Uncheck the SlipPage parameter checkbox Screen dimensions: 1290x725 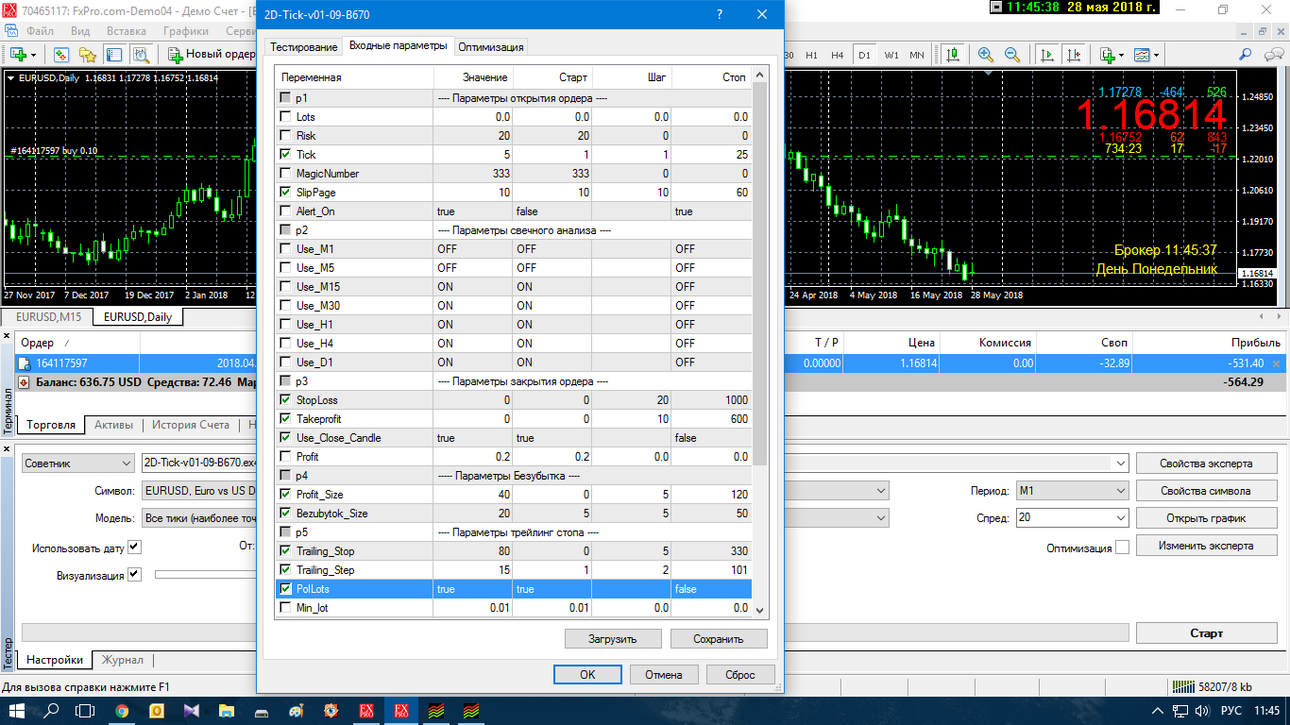(286, 192)
